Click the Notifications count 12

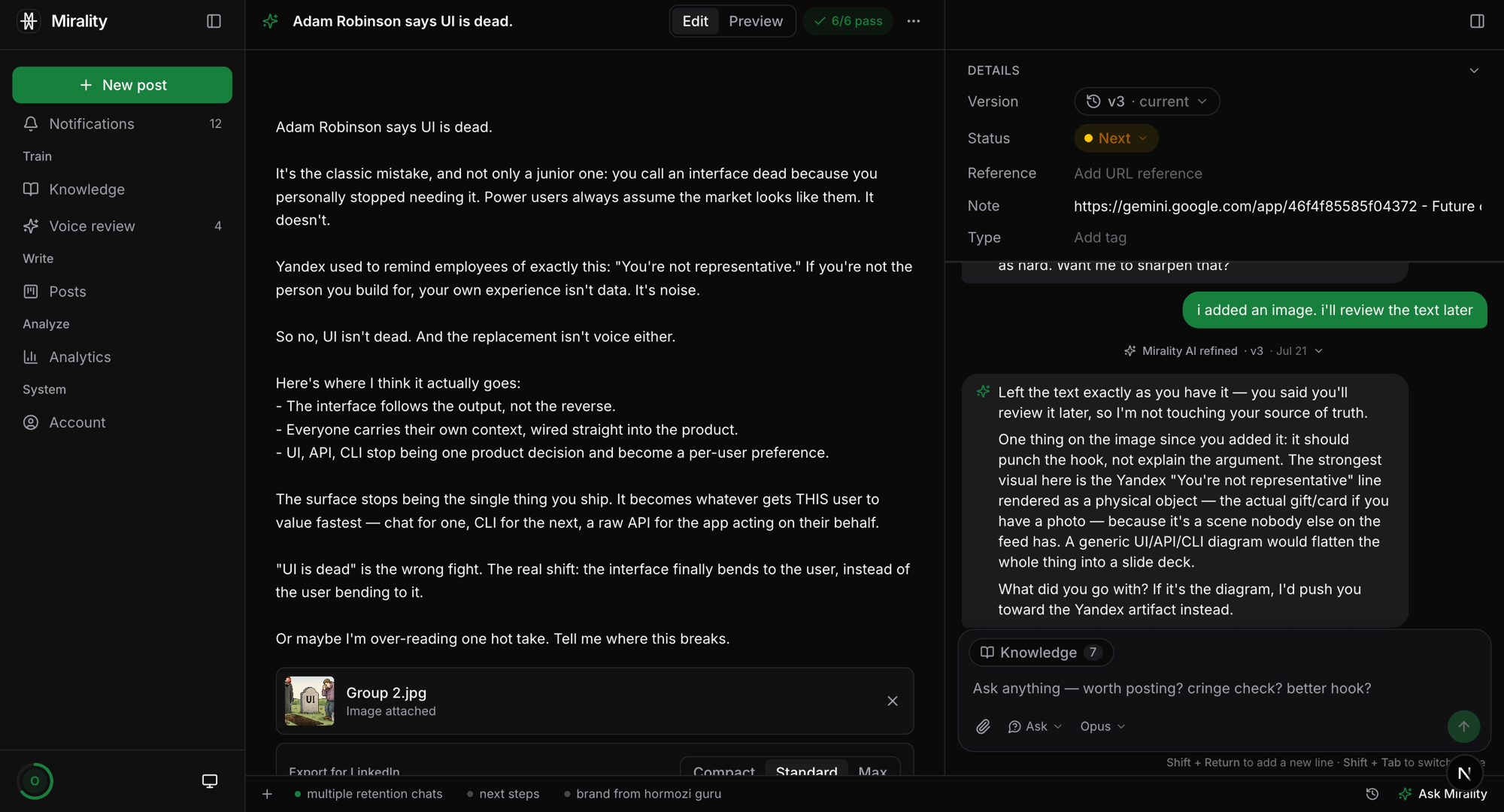pos(216,123)
